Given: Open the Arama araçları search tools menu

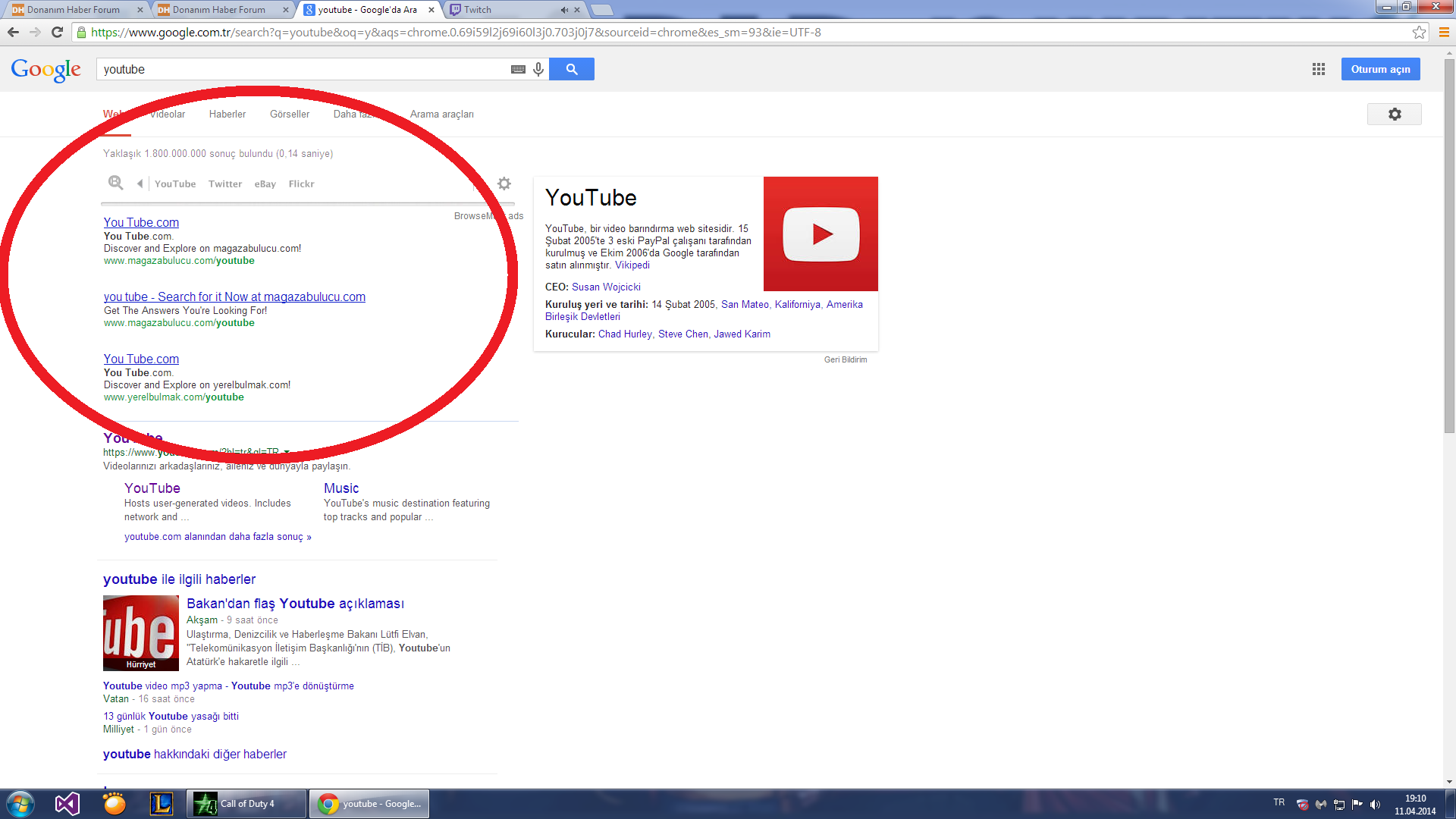Looking at the screenshot, I should click(441, 114).
